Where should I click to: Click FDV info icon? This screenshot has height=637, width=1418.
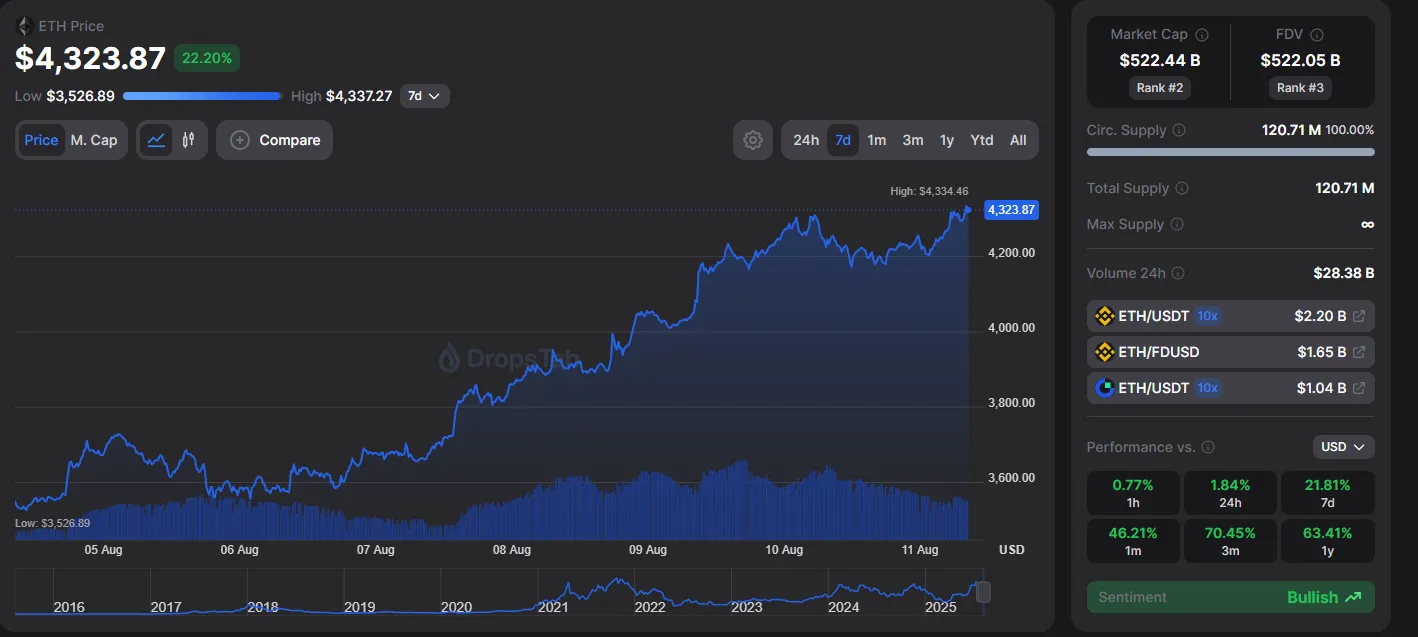[x=1317, y=35]
